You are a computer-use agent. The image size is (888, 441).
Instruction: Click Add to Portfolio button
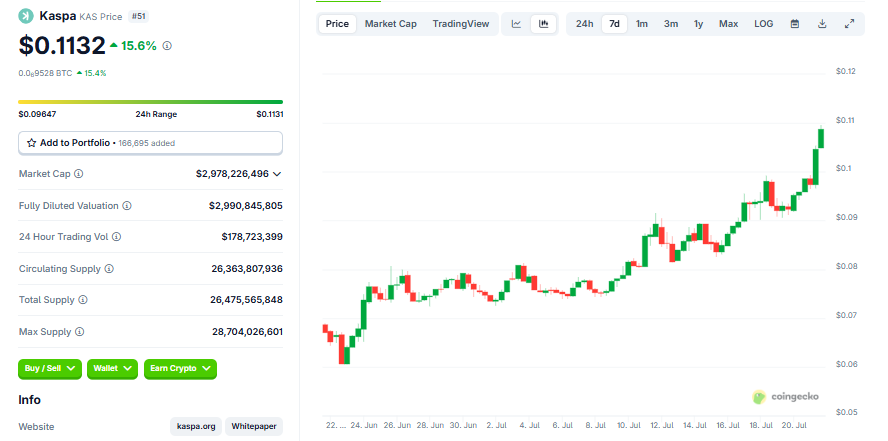[150, 143]
